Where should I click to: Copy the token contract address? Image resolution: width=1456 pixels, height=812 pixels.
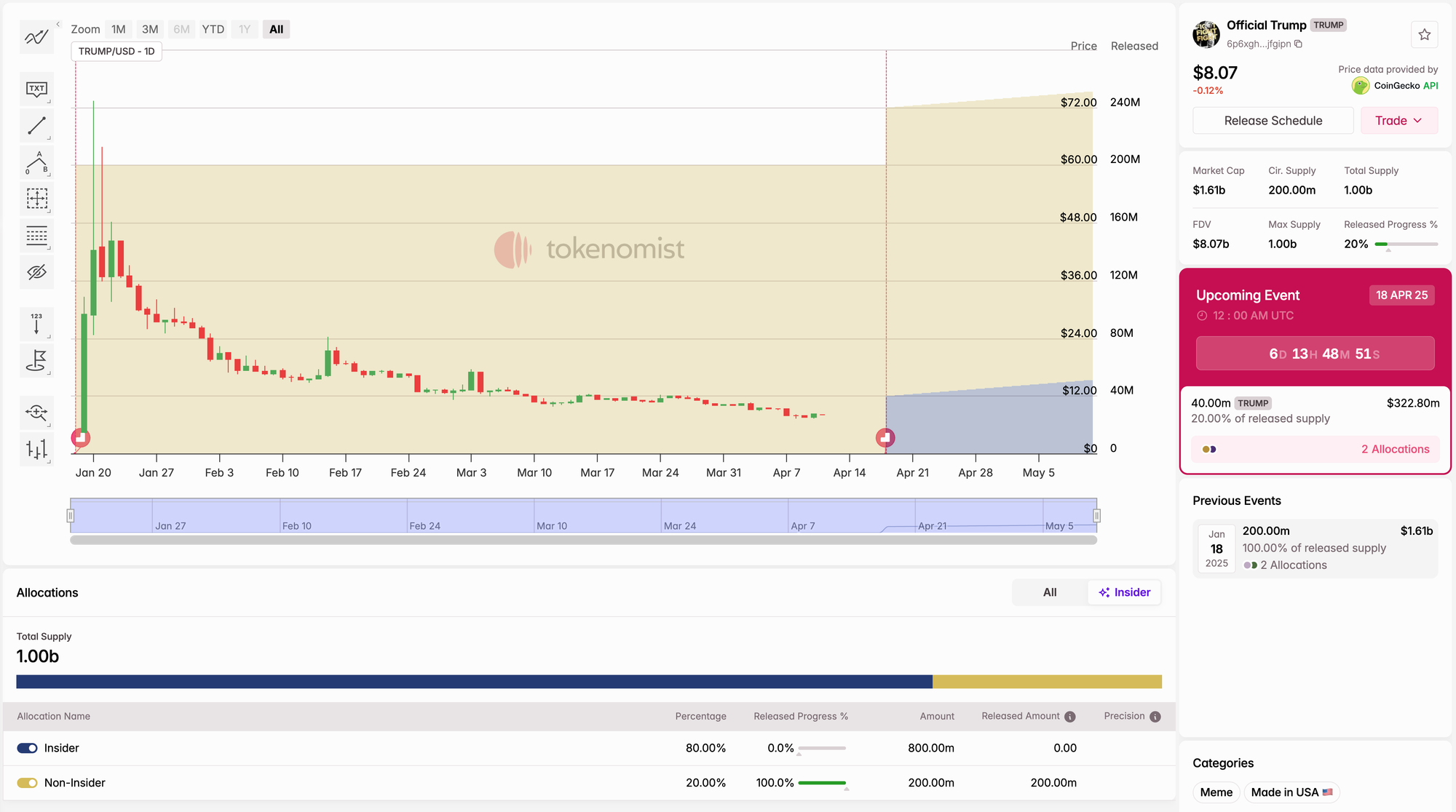pos(1299,44)
